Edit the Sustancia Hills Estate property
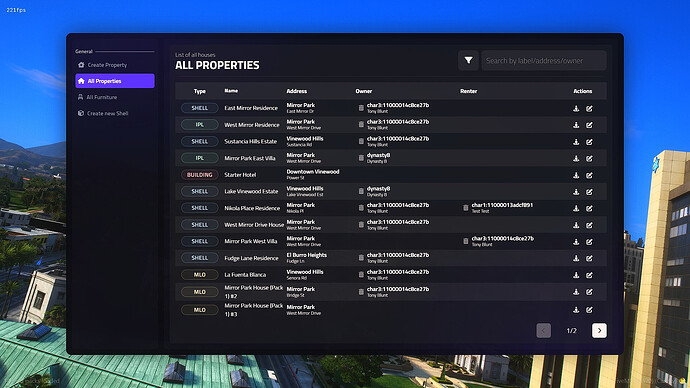Screen dimensions: 690x388 pos(589,142)
